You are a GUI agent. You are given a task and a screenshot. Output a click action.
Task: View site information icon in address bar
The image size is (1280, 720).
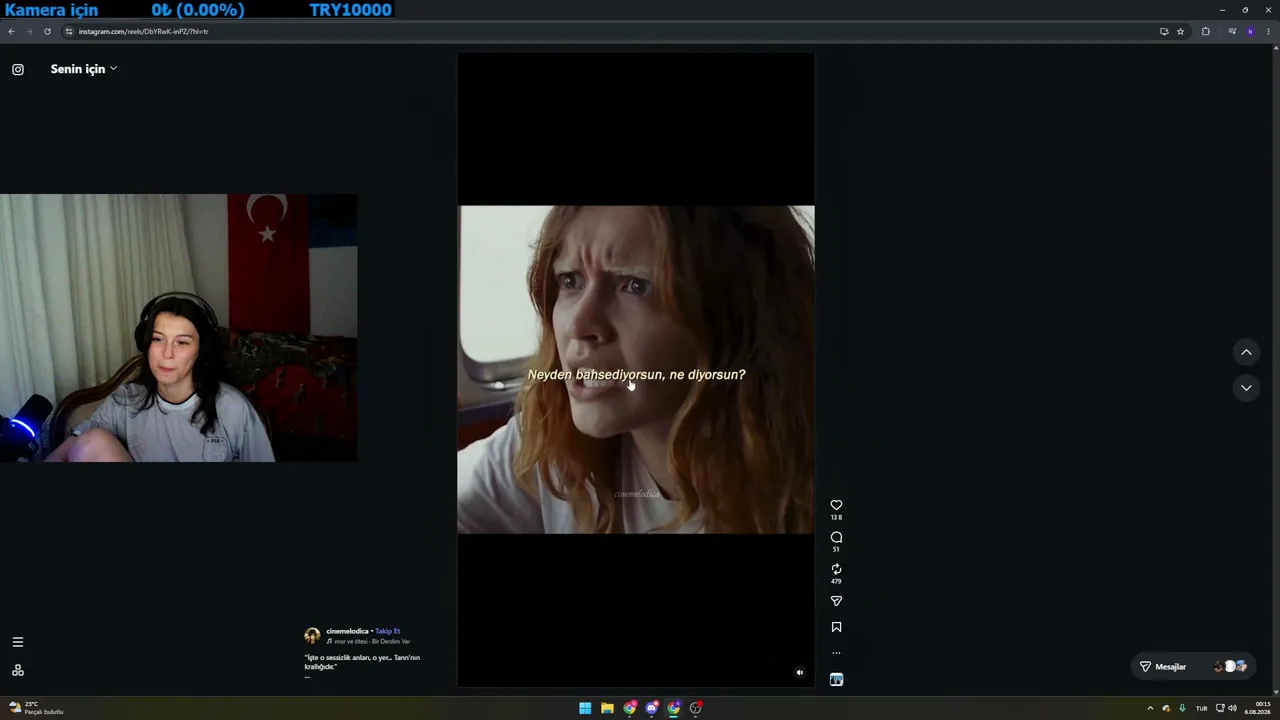[69, 31]
